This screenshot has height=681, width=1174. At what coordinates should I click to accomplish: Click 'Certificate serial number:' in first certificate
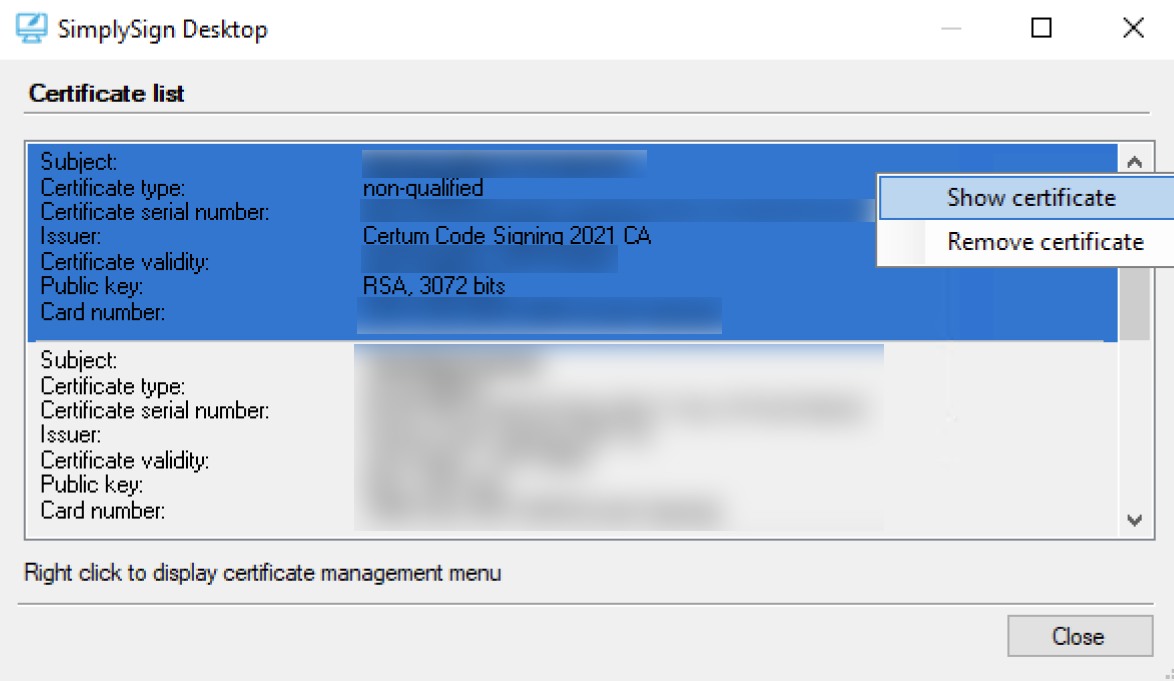pos(154,213)
